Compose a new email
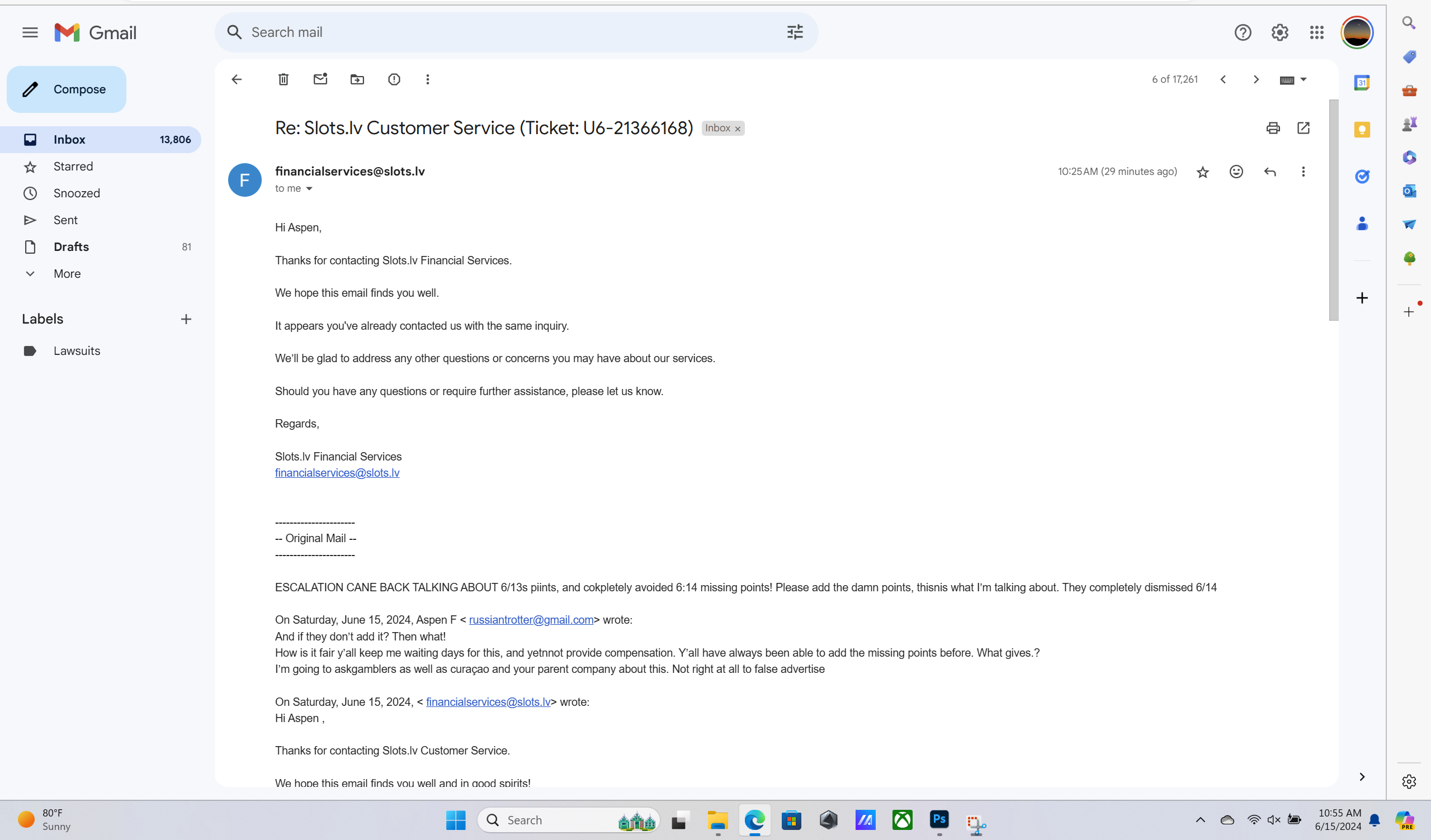The width and height of the screenshot is (1431, 840). coord(67,89)
